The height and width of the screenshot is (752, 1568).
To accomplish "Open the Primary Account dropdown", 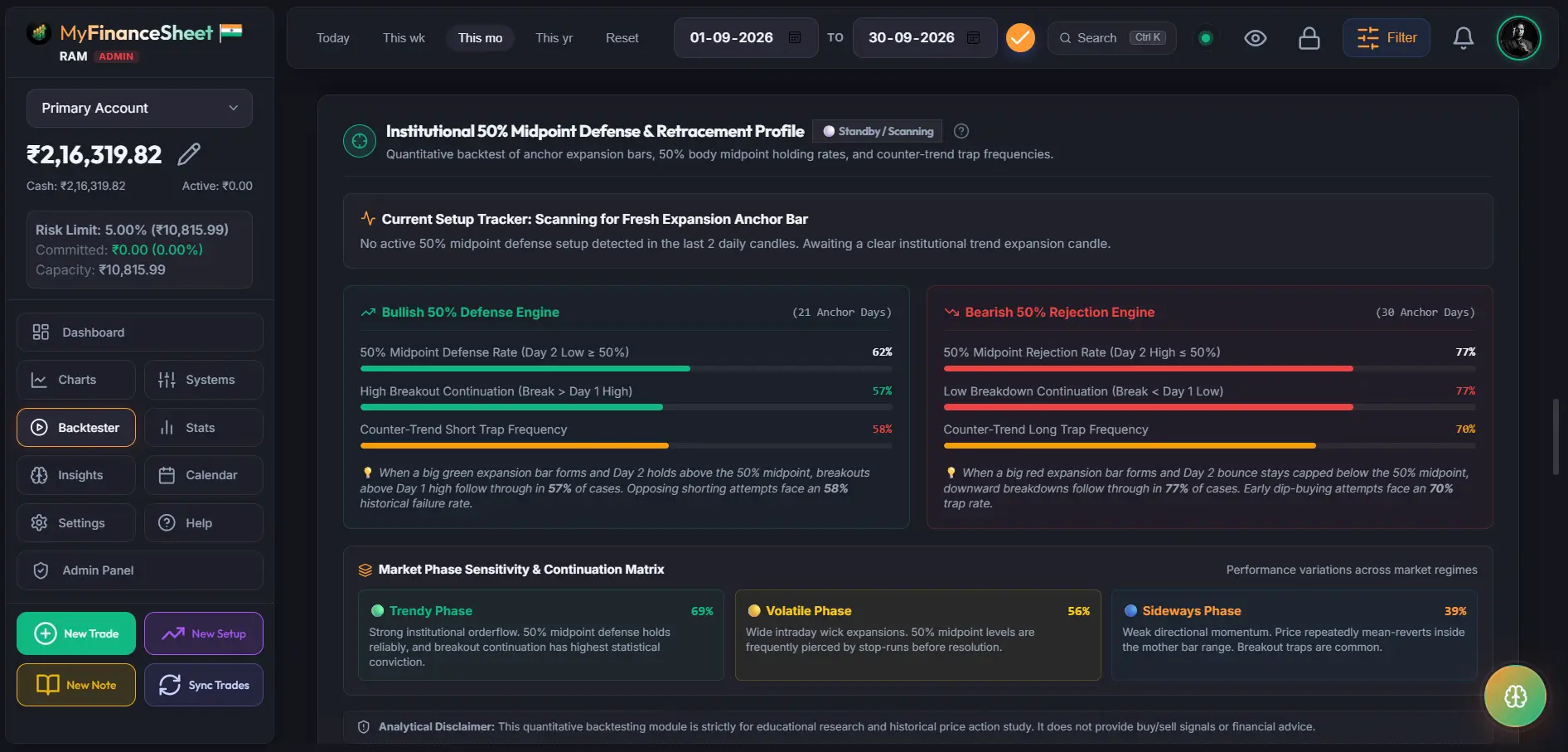I will 139,108.
